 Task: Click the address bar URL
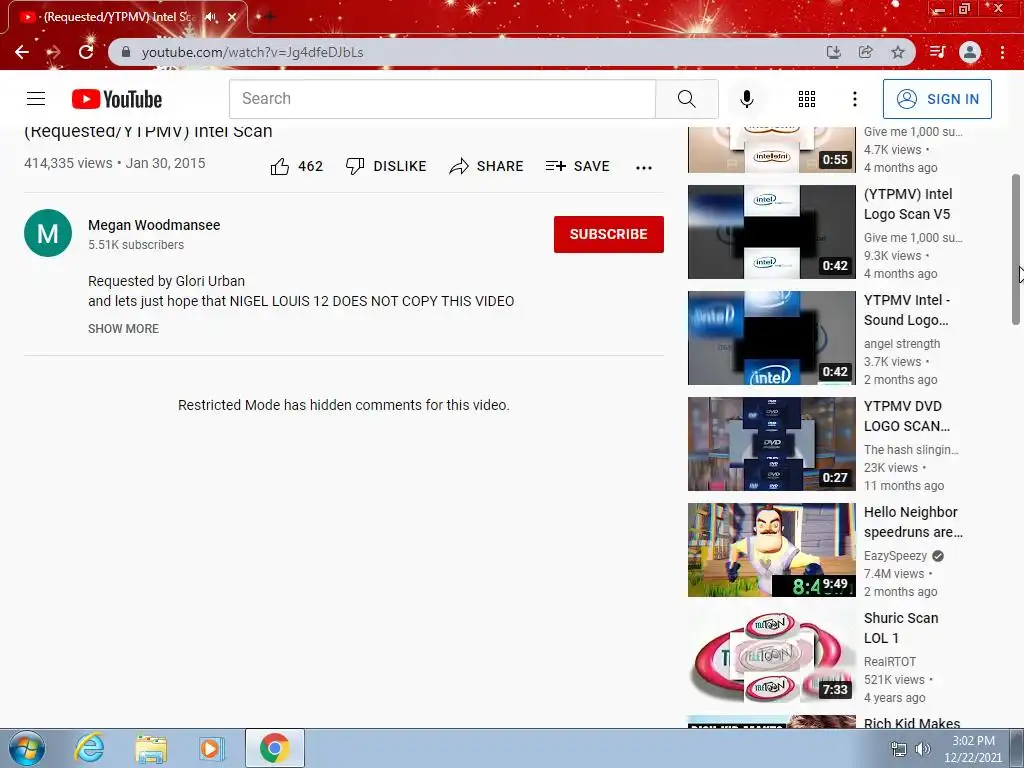click(x=252, y=52)
